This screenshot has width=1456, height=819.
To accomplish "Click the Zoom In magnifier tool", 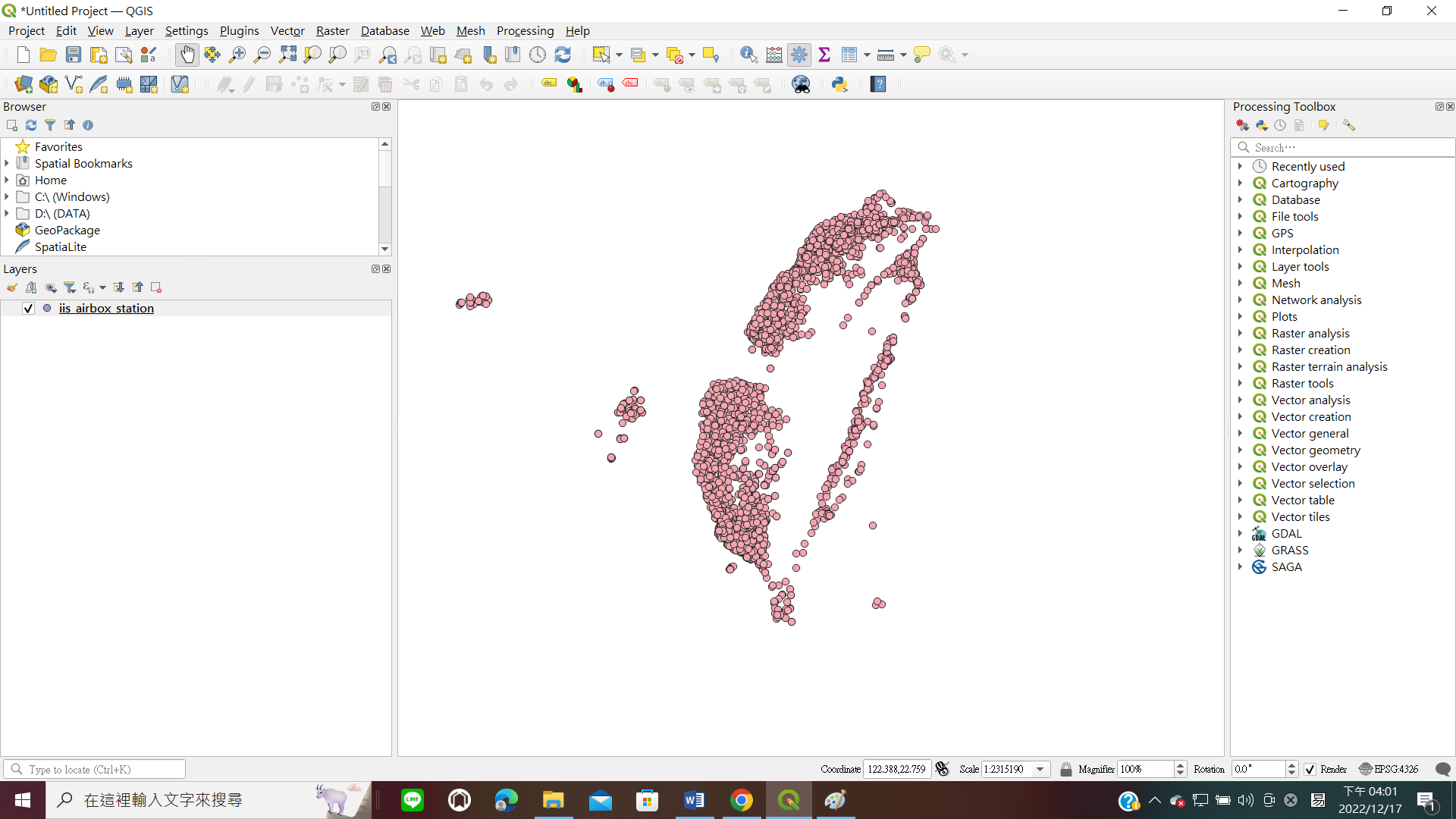I will 237,55.
